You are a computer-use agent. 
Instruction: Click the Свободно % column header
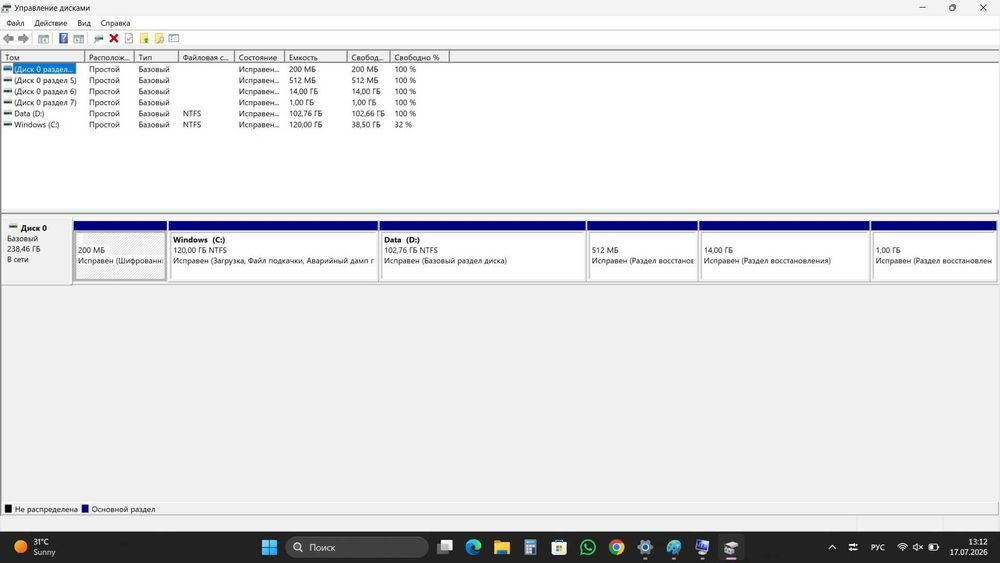click(419, 57)
